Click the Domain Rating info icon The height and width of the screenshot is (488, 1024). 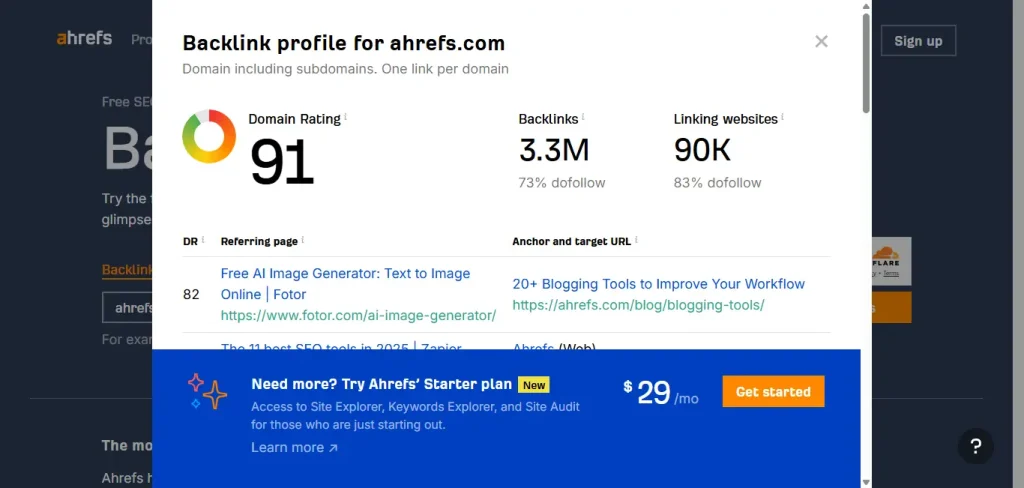(x=346, y=117)
